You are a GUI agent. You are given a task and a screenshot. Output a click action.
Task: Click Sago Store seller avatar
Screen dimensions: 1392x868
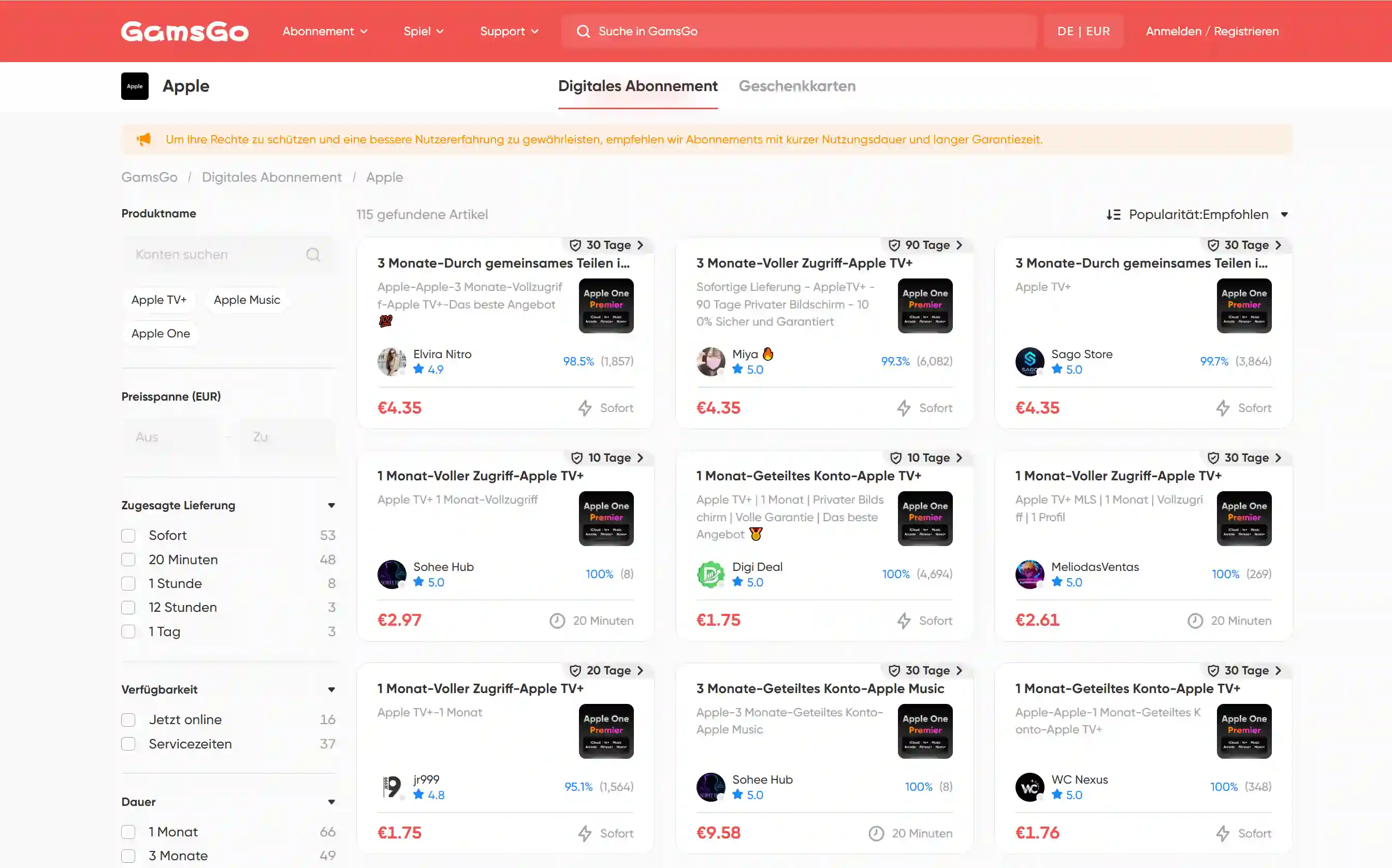tap(1029, 361)
